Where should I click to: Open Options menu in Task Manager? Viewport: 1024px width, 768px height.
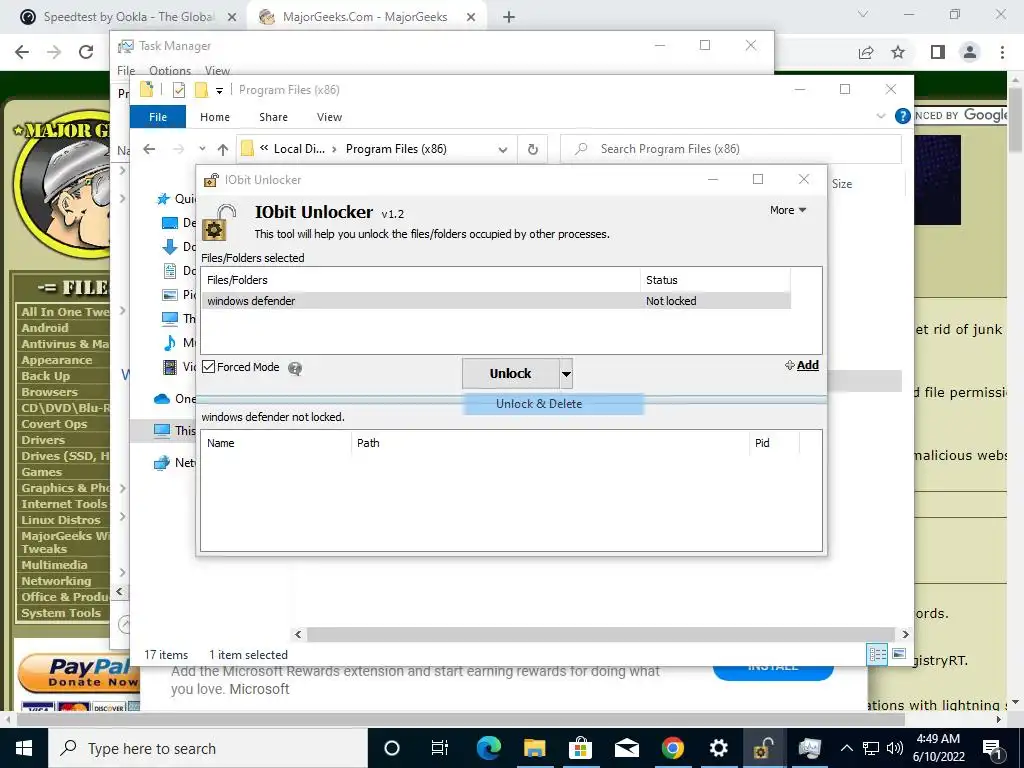click(170, 71)
